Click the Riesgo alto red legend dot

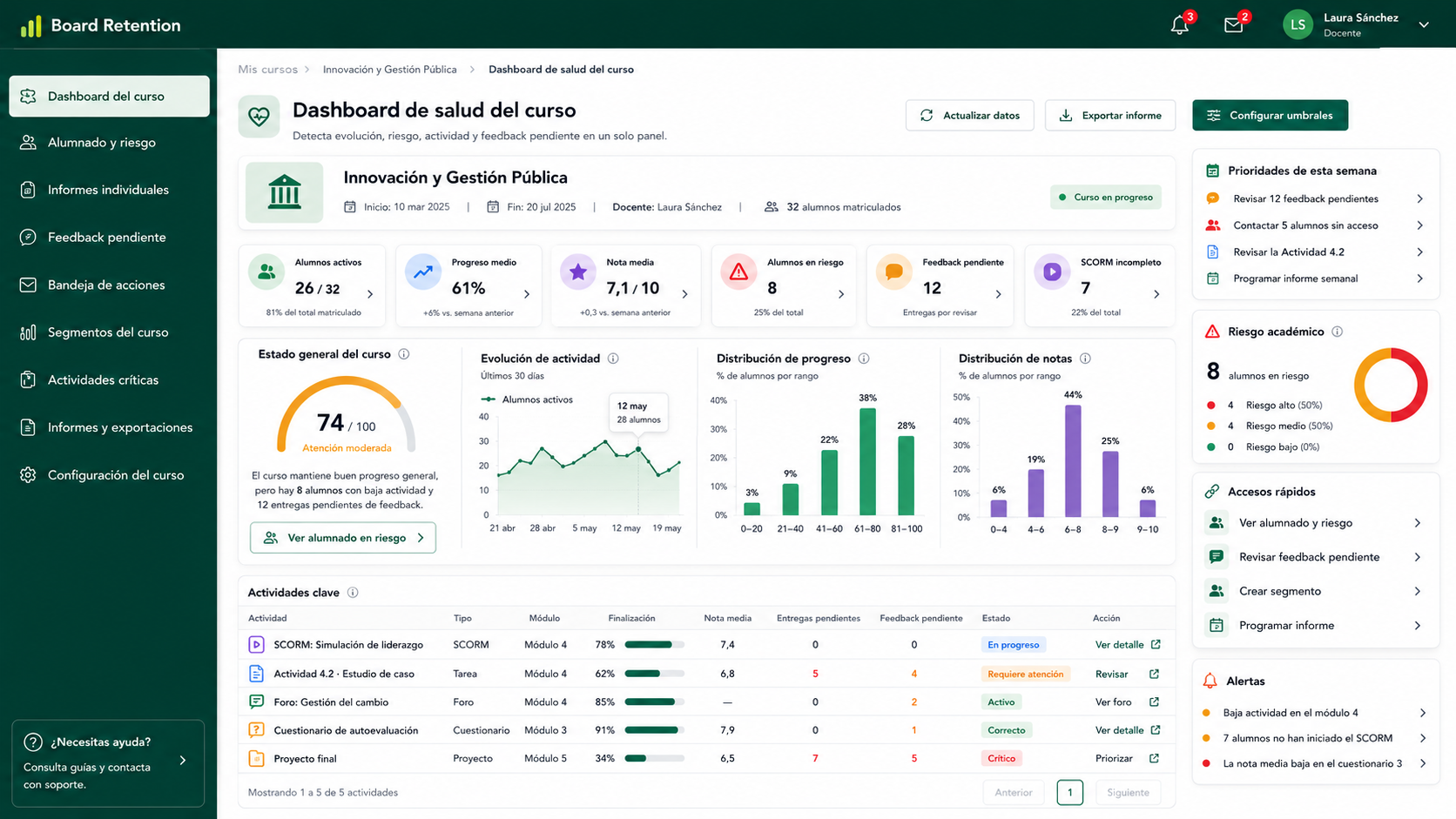click(x=1210, y=406)
